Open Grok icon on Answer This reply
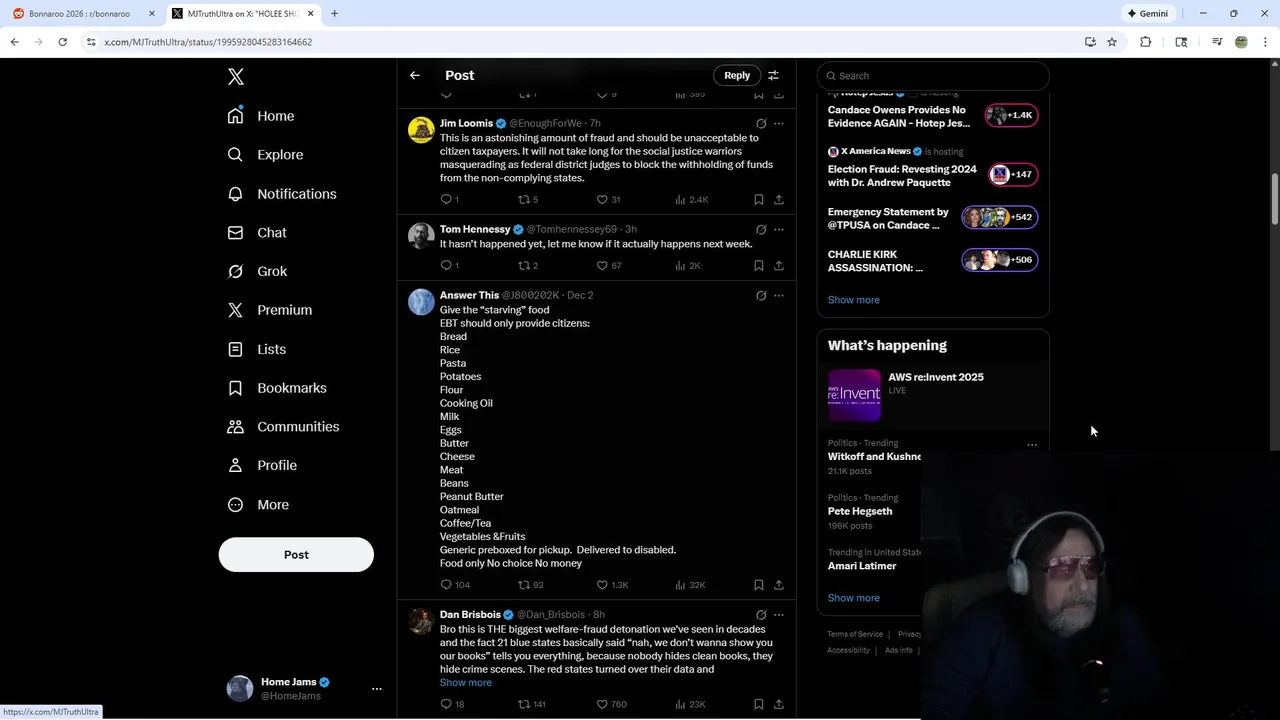Screen dimensions: 1280x720 click(x=761, y=296)
